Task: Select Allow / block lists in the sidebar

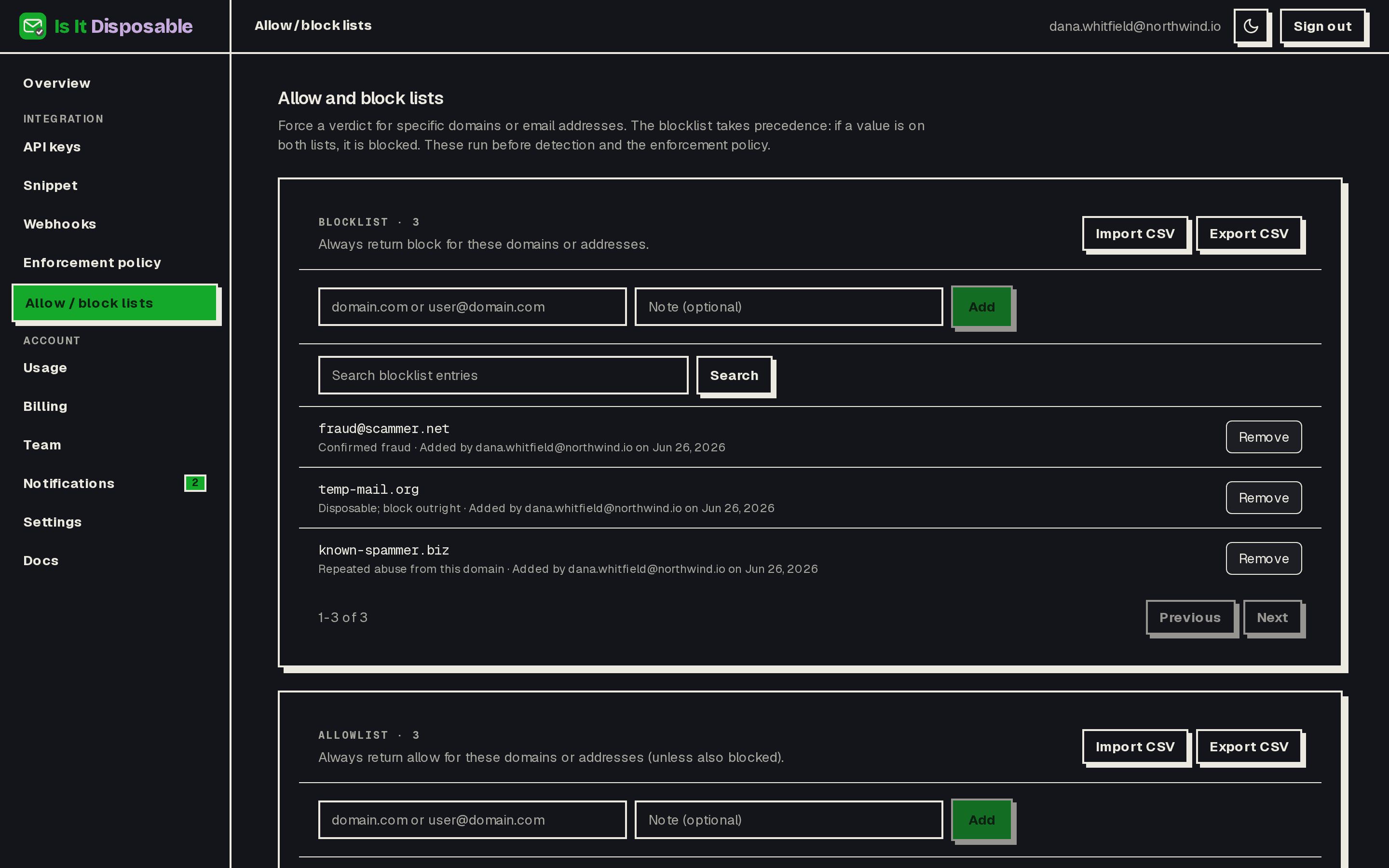Action: point(115,303)
